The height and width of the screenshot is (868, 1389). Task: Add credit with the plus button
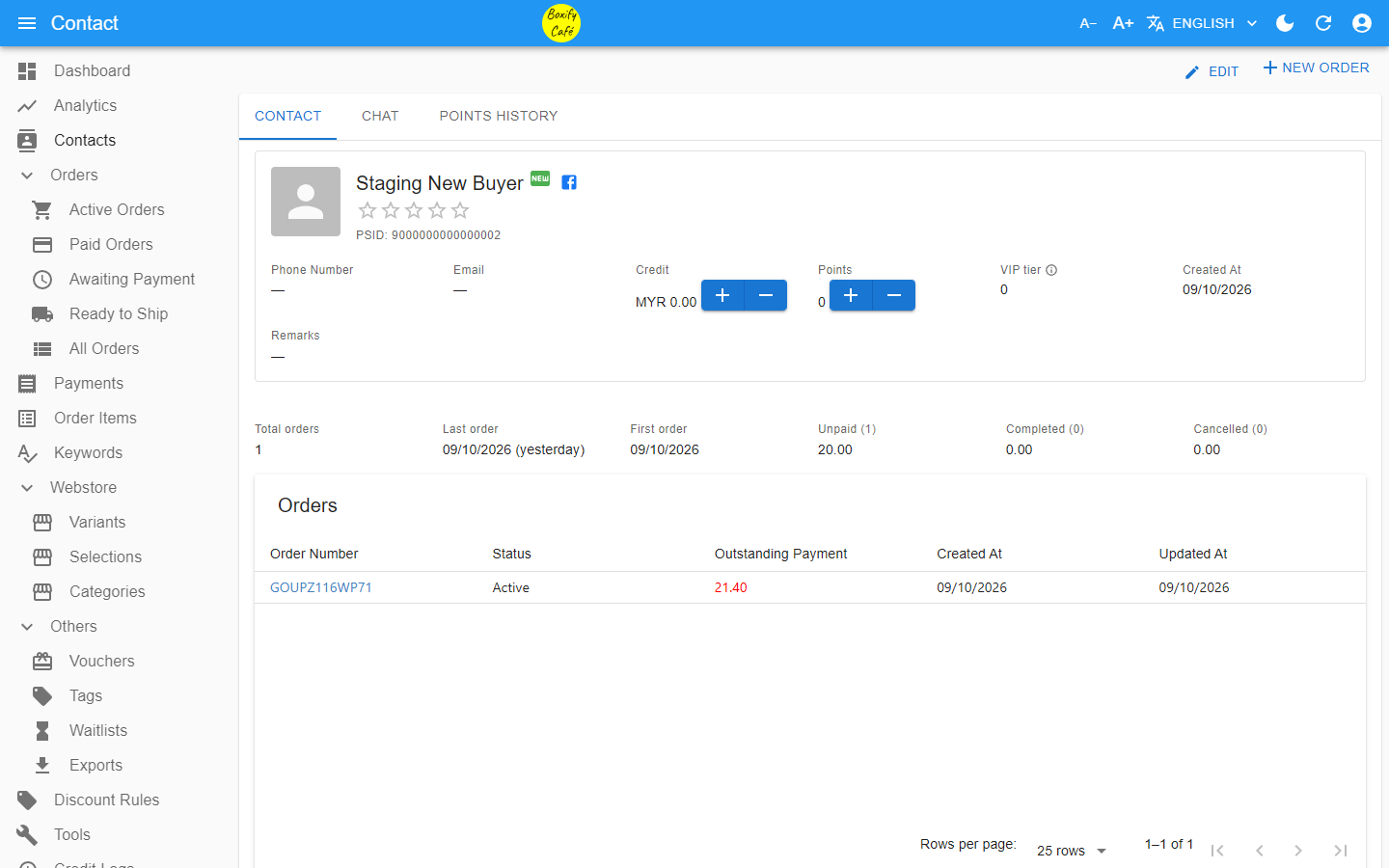(x=722, y=295)
